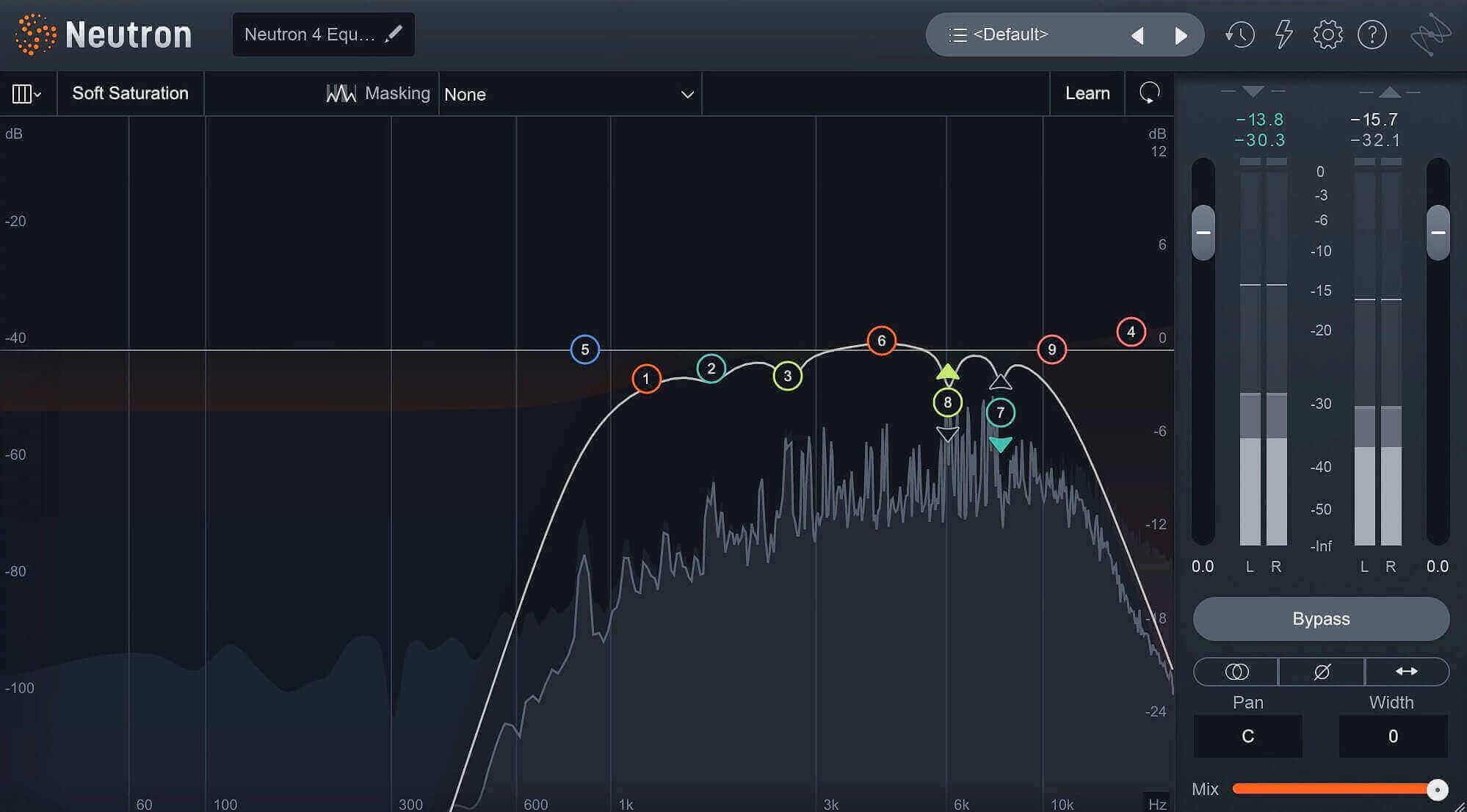Click the output gain slider handle
Image resolution: width=1467 pixels, height=812 pixels.
pos(1438,233)
